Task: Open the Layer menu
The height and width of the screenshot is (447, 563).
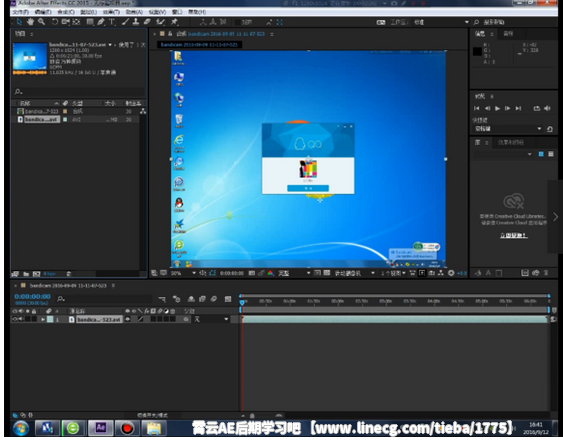Action: click(x=88, y=12)
